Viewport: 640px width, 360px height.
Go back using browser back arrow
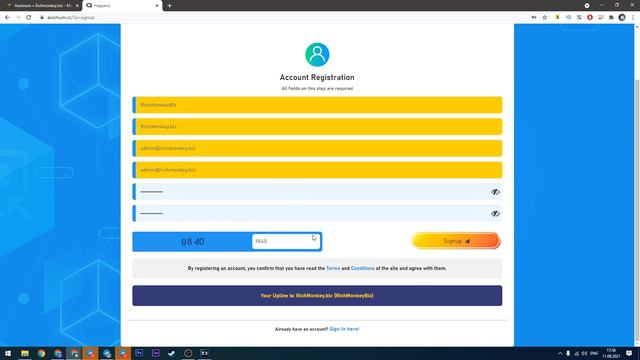pos(7,18)
